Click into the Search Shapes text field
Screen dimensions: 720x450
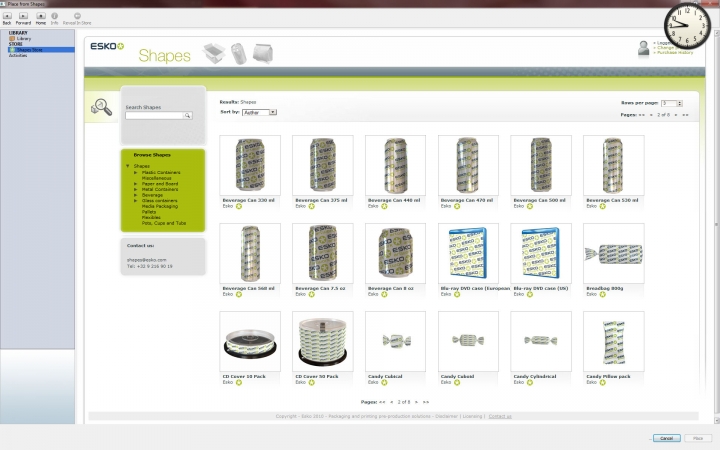(153, 116)
